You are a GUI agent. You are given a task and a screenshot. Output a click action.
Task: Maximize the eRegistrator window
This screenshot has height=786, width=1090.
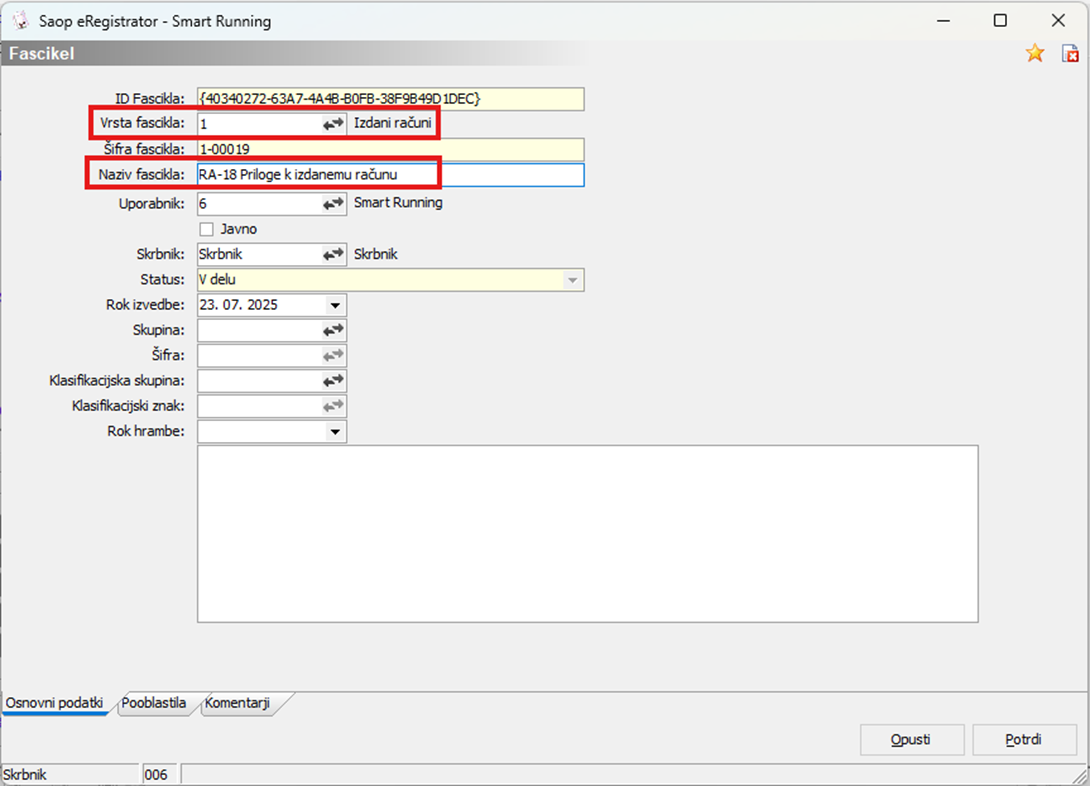point(1000,21)
